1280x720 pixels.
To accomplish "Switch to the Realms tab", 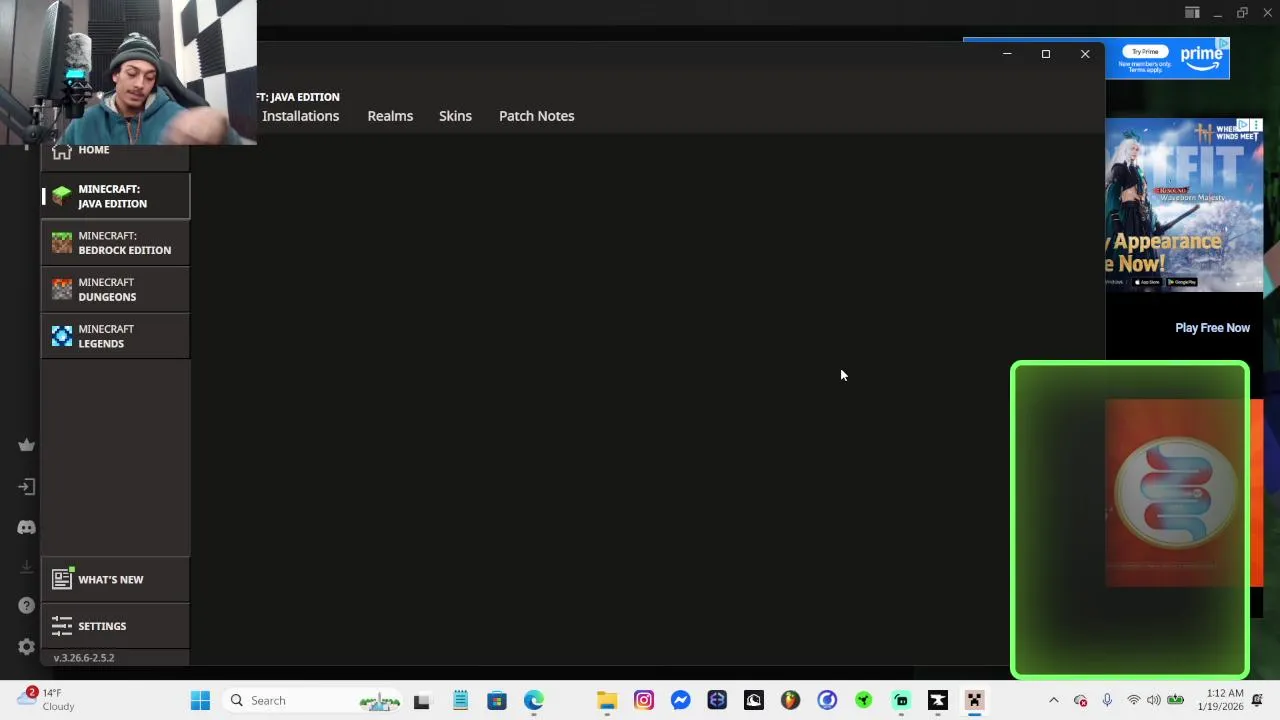I will pos(390,116).
